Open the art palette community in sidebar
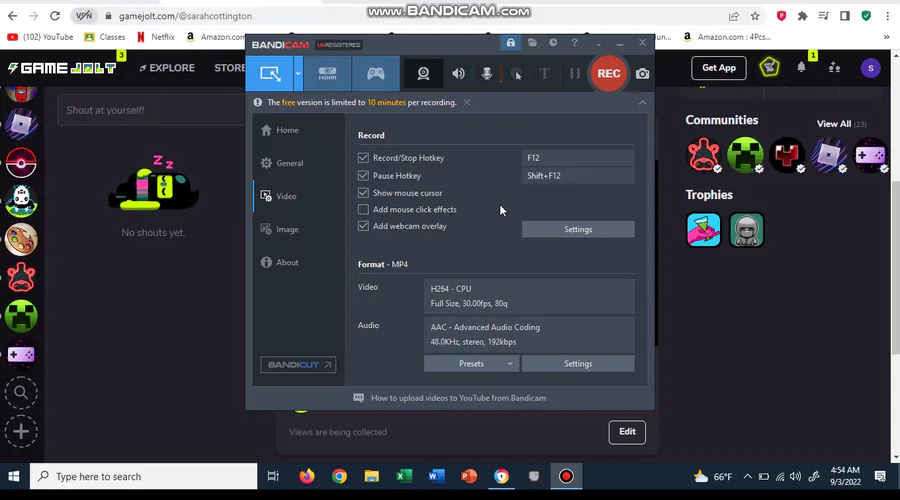900x500 pixels. 21,239
